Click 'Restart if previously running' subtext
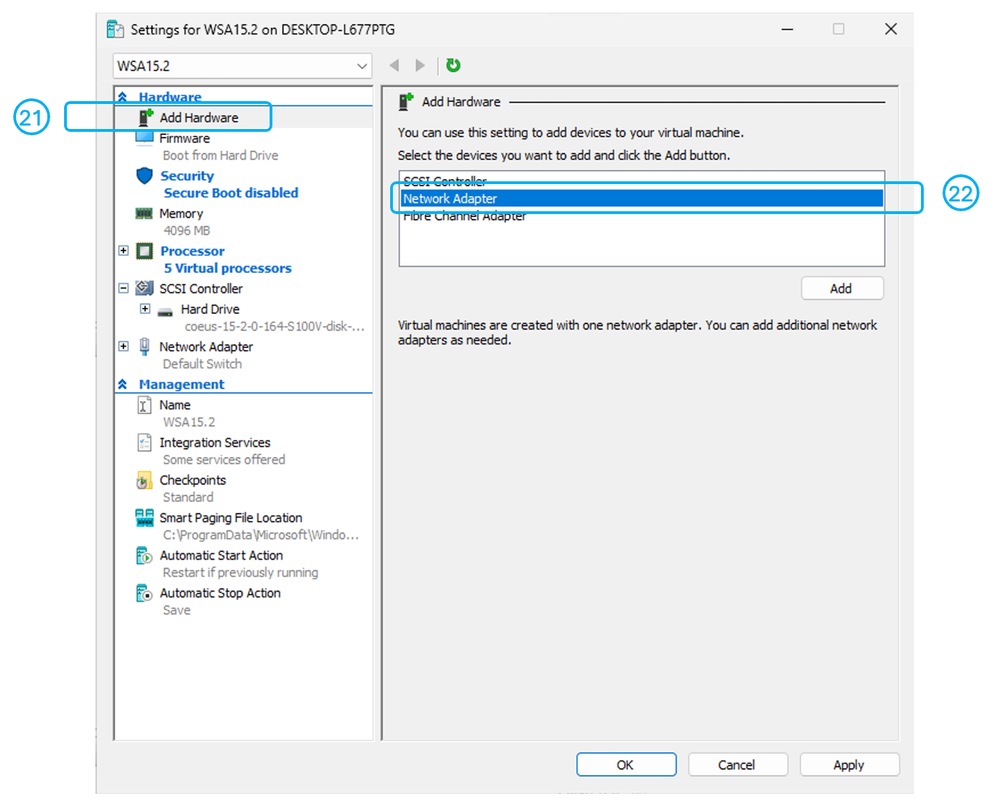Viewport: 999px width, 807px height. [240, 572]
